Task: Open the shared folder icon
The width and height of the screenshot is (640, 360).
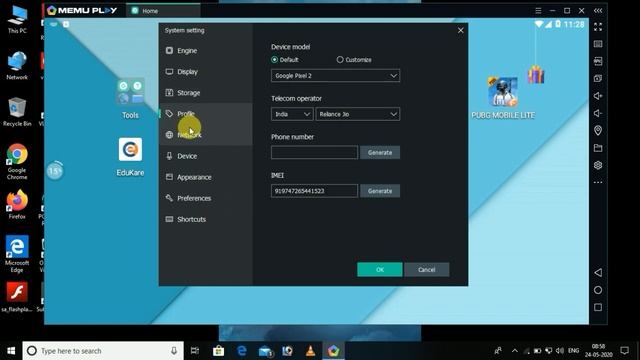Action: click(x=598, y=148)
